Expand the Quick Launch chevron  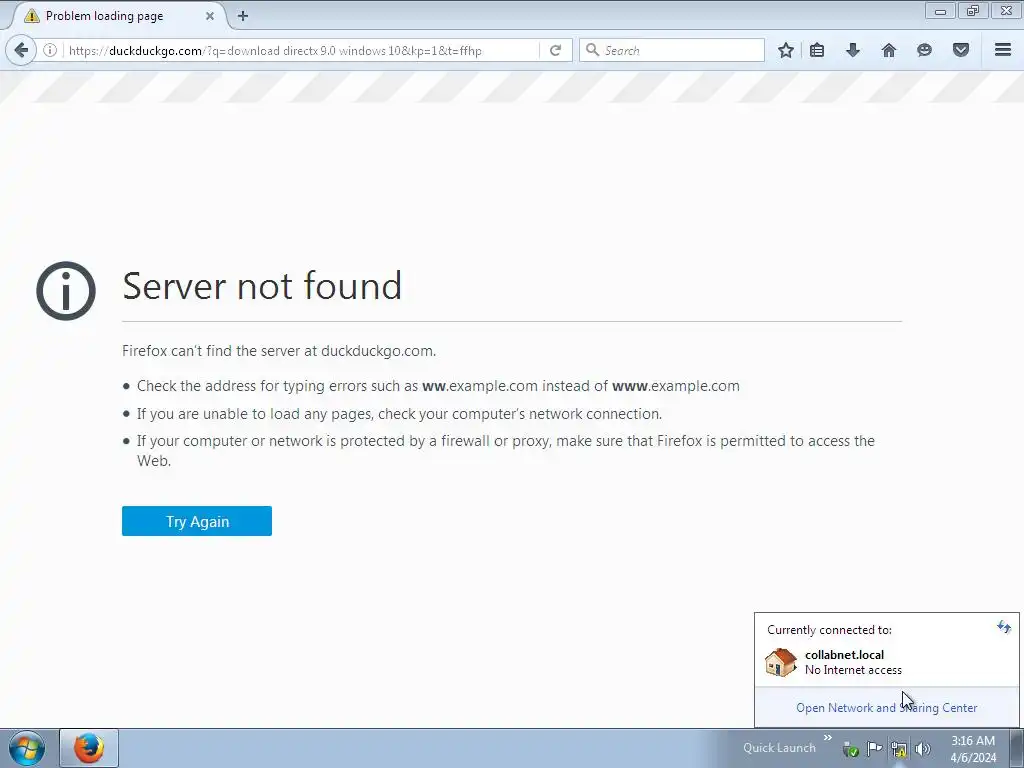(827, 738)
